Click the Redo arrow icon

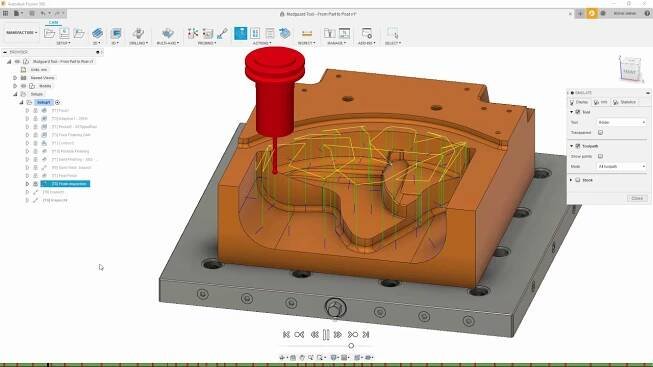(57, 13)
